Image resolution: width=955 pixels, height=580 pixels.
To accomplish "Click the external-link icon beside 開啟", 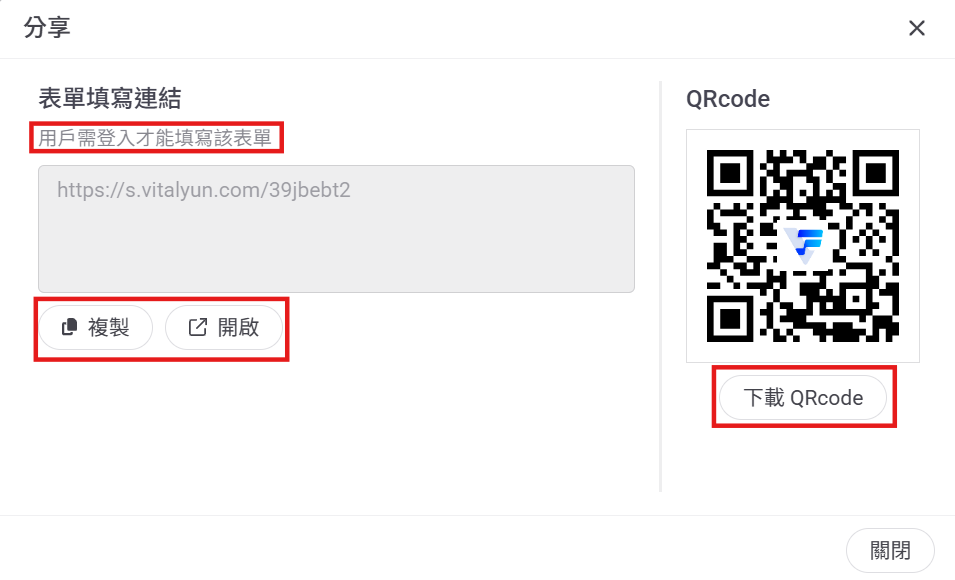I will 197,327.
